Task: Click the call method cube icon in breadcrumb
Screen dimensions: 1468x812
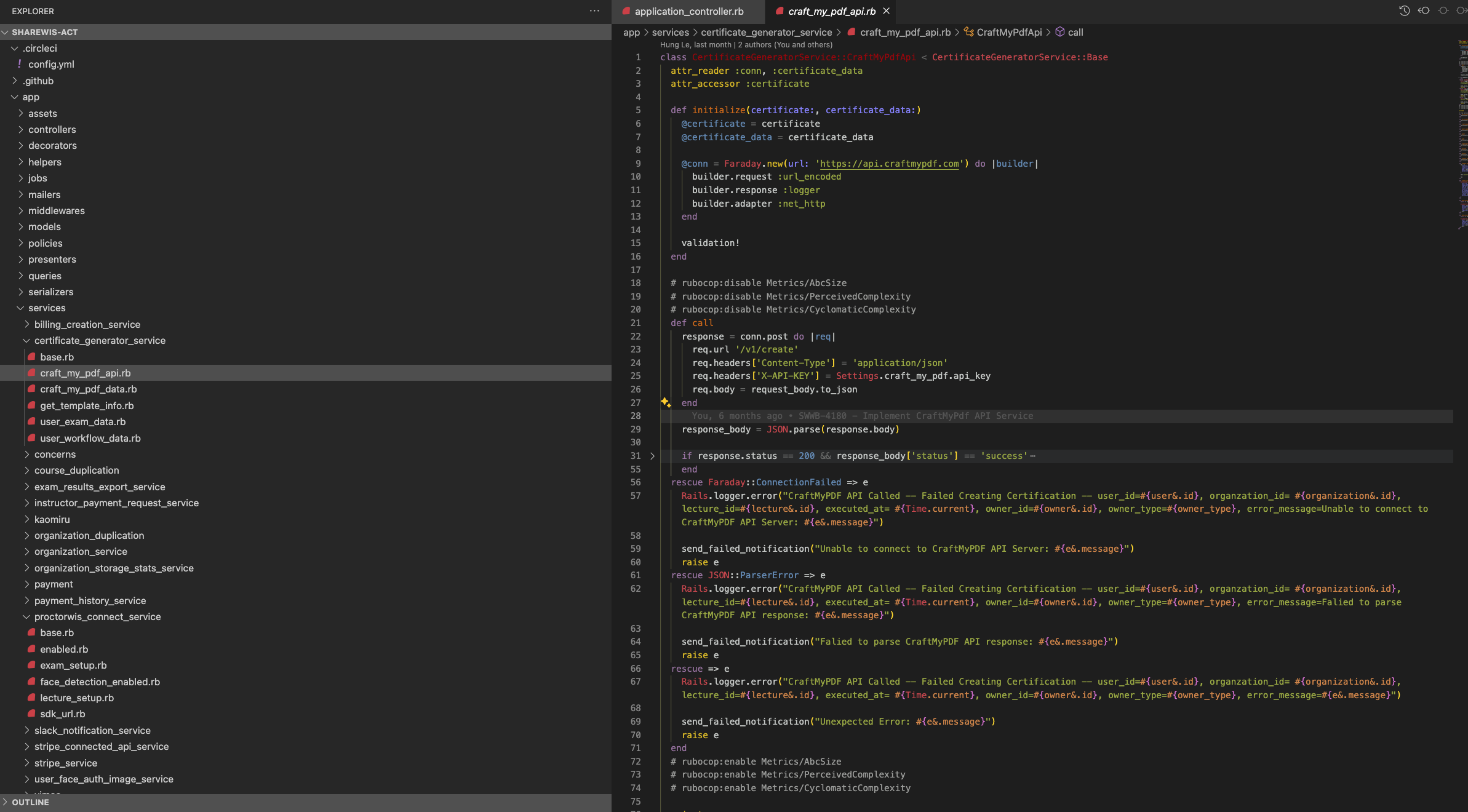Action: click(1060, 32)
